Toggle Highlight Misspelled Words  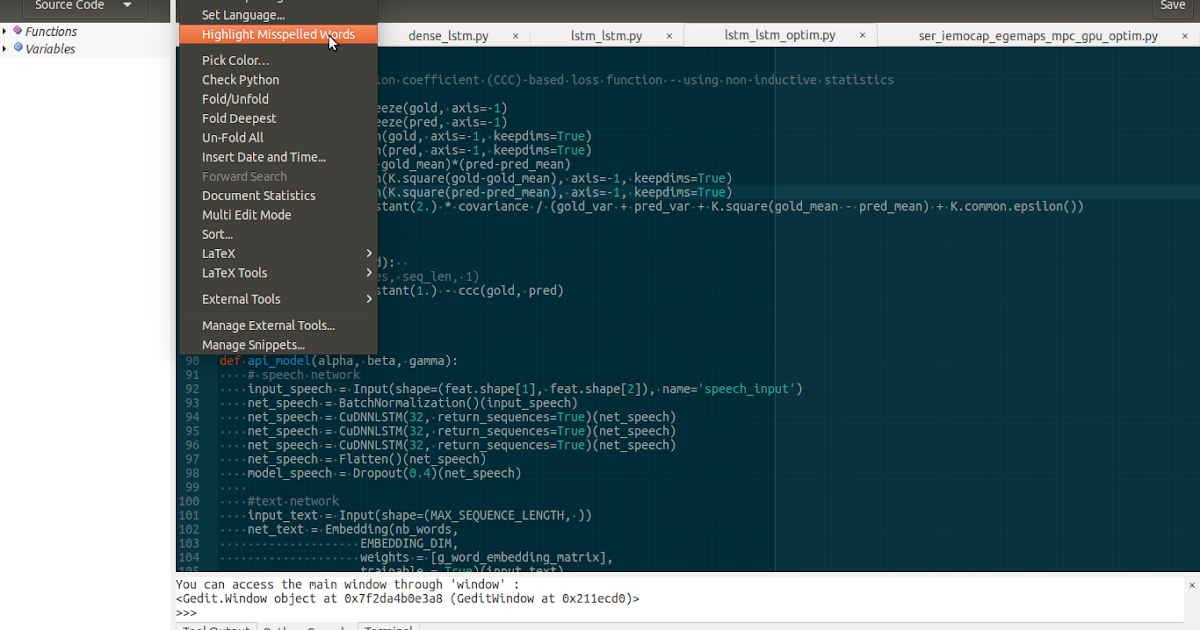coord(278,35)
